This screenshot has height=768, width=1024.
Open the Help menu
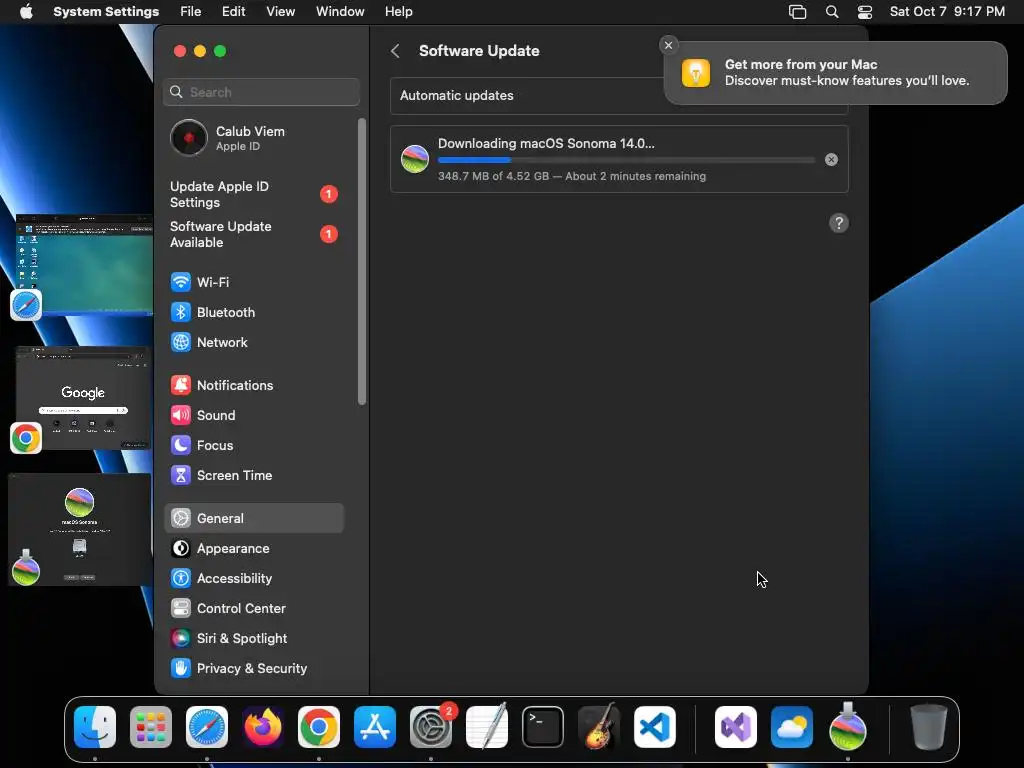click(398, 12)
